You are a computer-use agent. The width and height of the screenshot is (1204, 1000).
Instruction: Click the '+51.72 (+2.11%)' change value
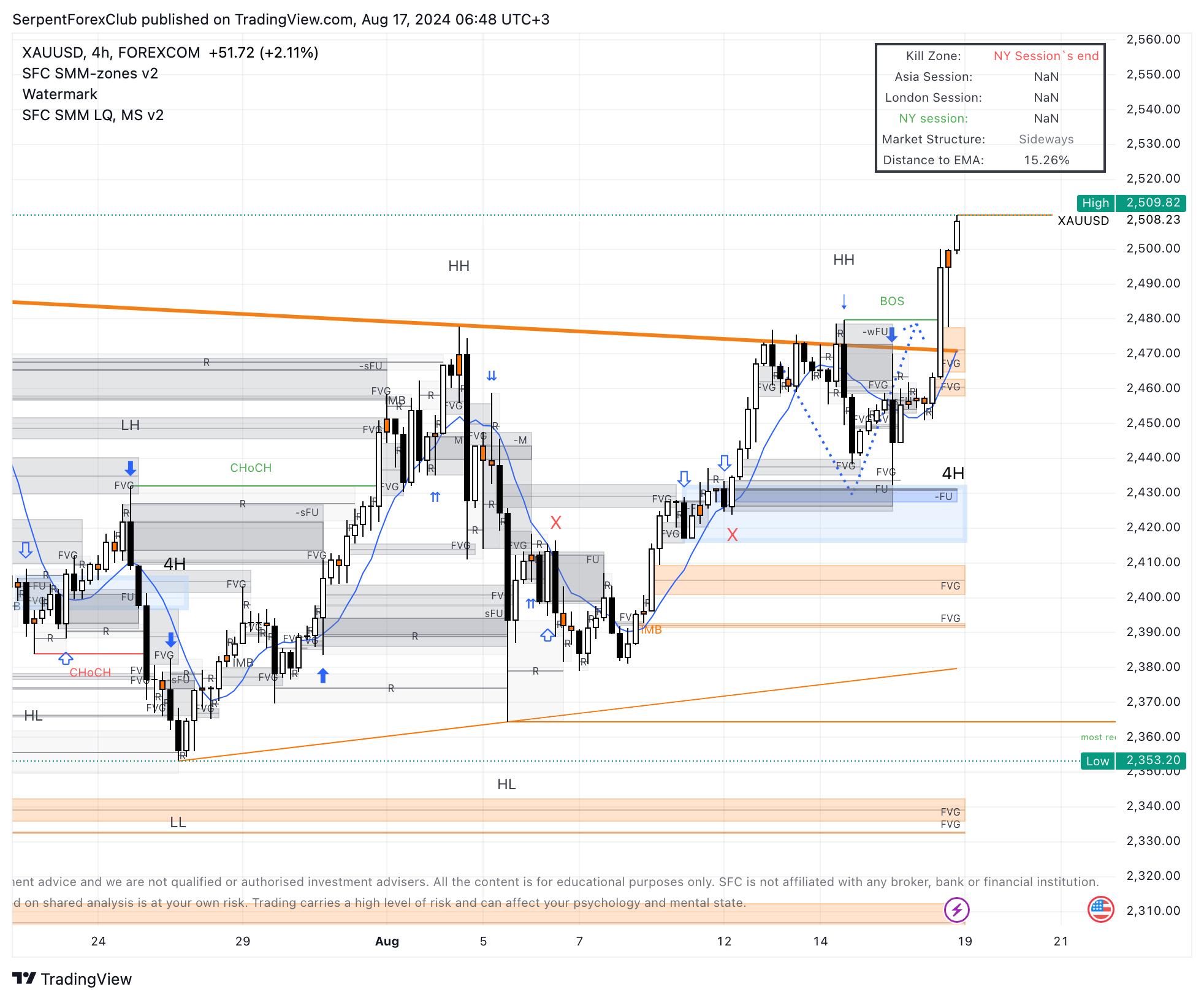coord(264,53)
